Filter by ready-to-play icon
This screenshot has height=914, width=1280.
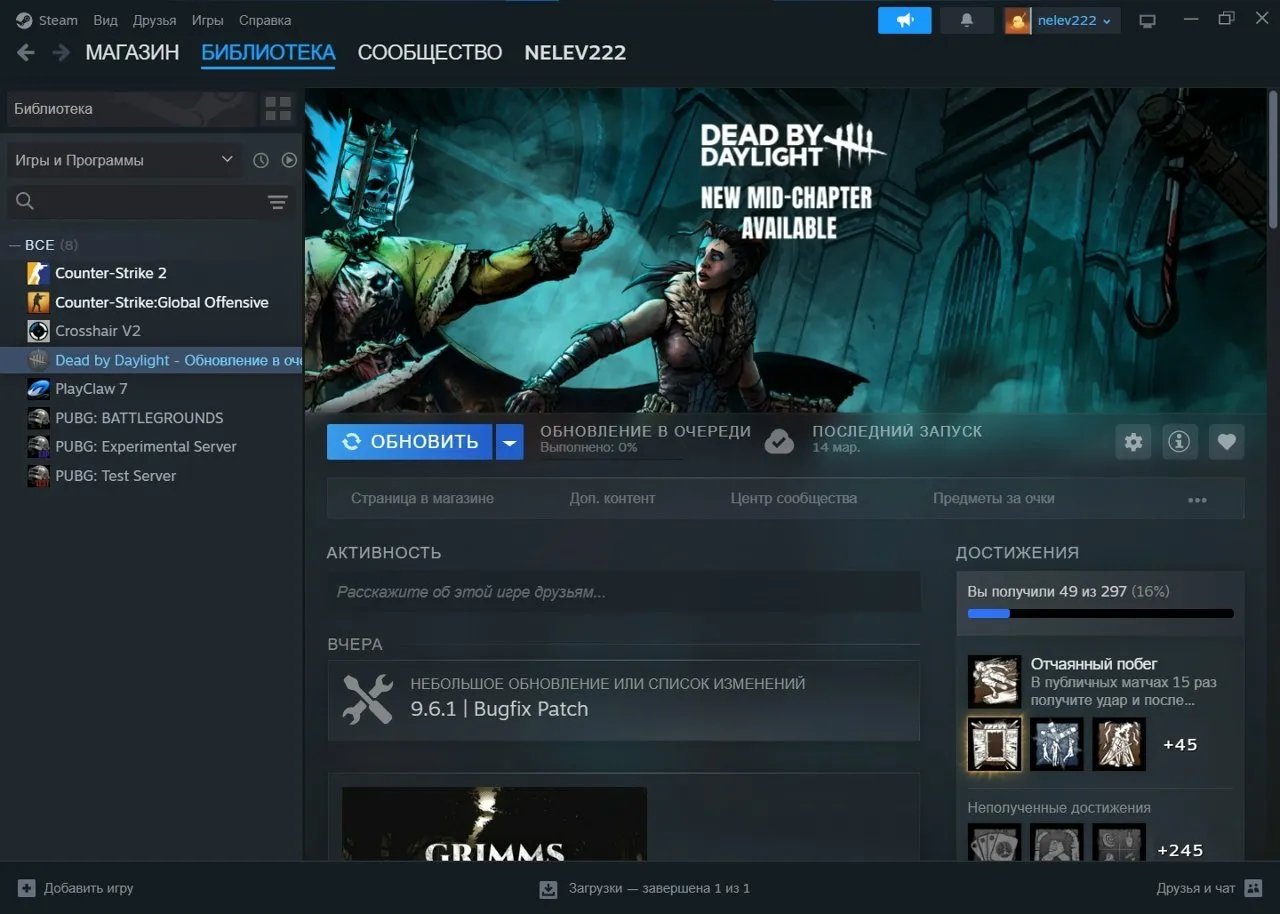[289, 160]
